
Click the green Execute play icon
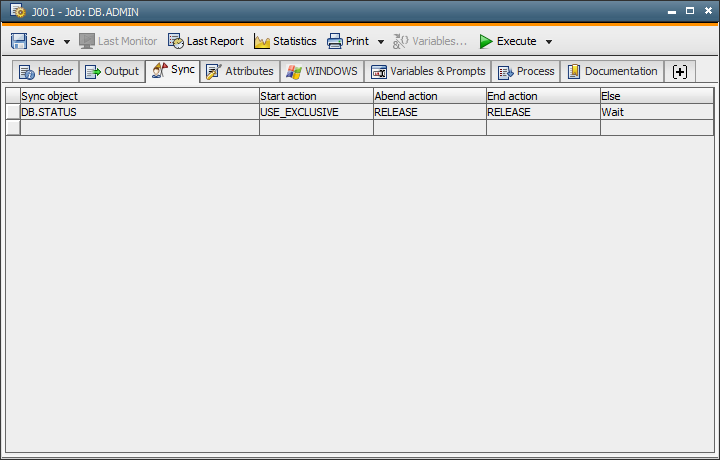pos(486,41)
